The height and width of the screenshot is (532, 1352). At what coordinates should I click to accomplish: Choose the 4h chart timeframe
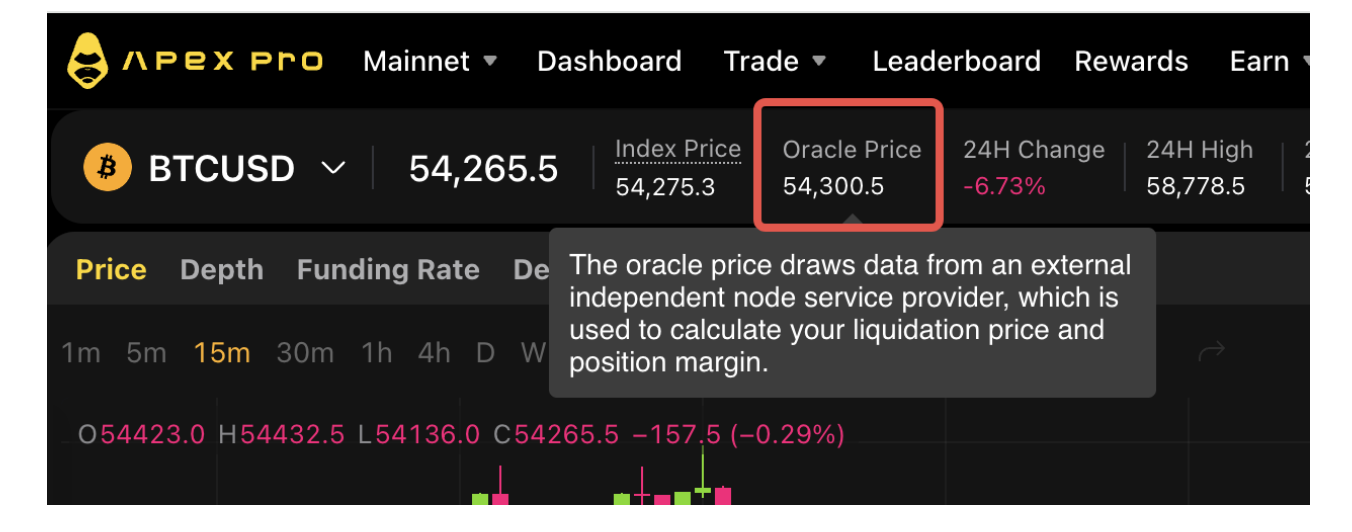coord(434,353)
